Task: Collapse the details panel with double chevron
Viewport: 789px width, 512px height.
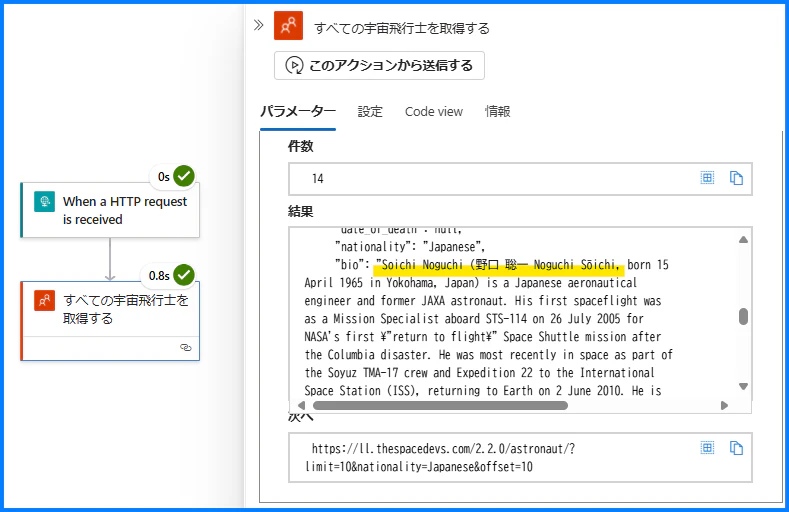Action: click(259, 25)
